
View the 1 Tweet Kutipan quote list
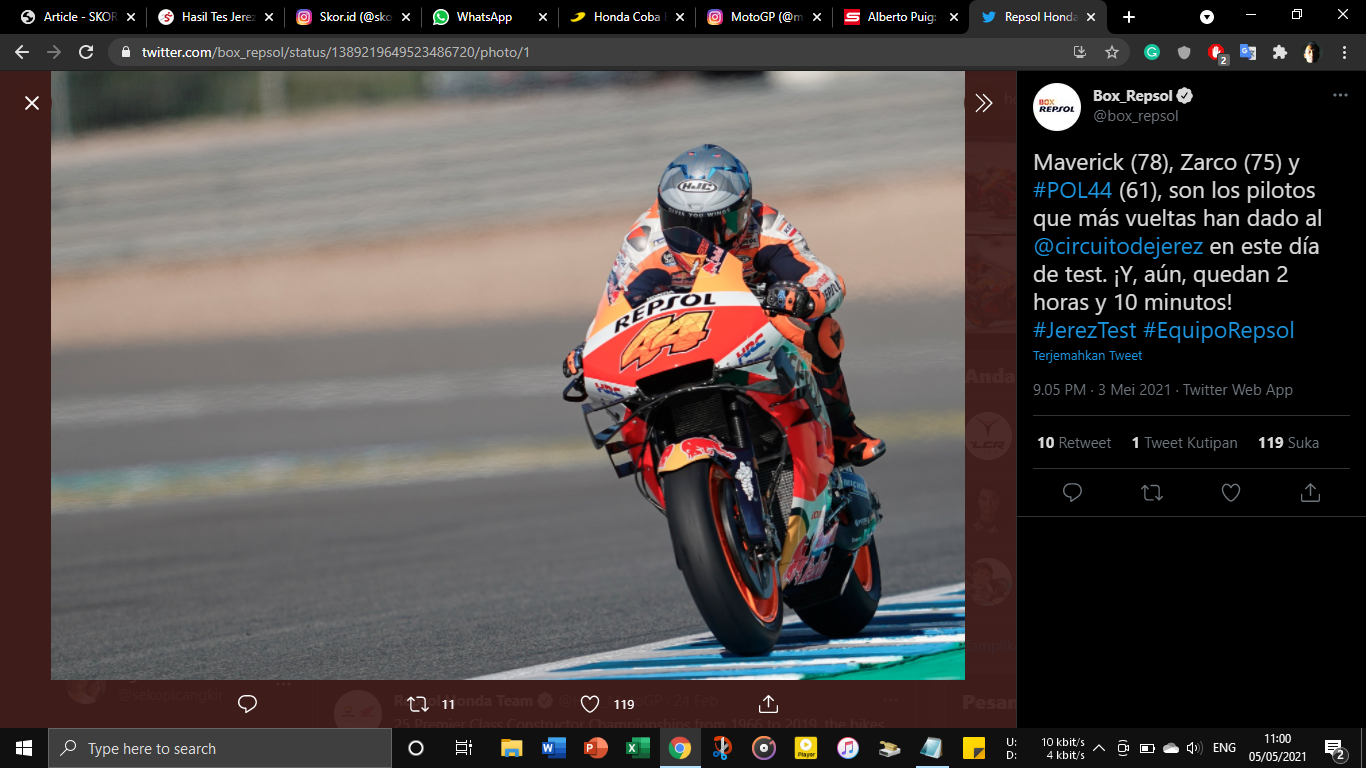tap(1184, 442)
